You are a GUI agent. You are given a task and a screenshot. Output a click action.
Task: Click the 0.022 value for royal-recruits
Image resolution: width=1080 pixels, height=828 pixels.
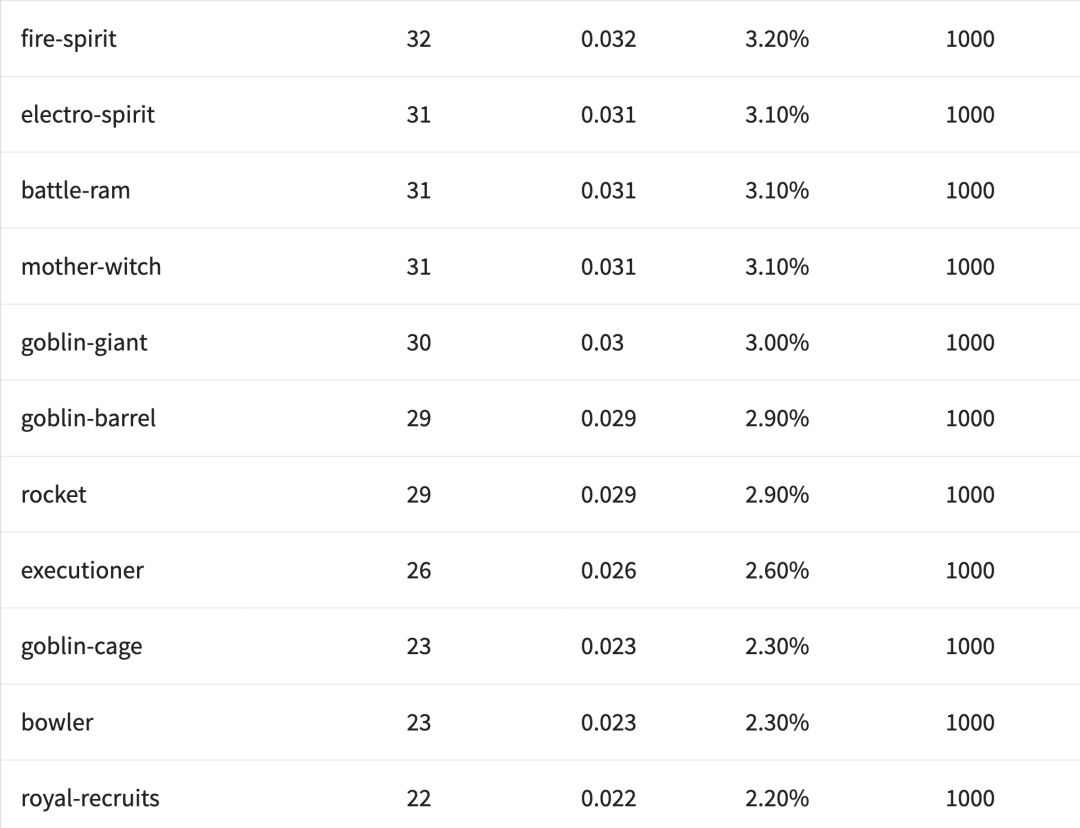coord(608,799)
